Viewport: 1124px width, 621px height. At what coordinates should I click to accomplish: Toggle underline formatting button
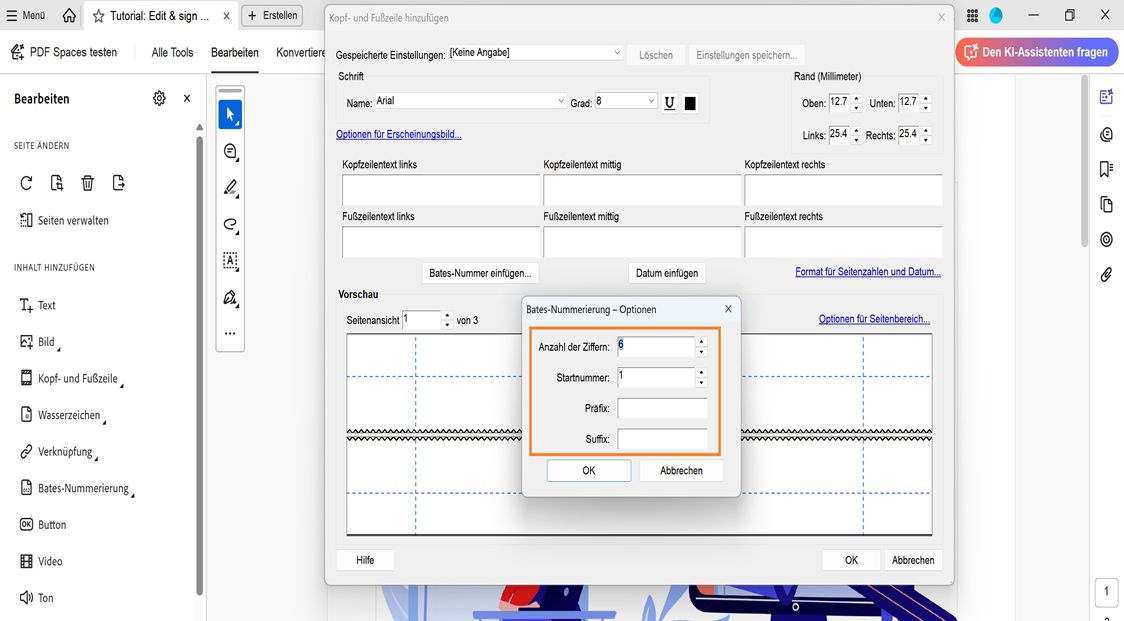pos(670,103)
